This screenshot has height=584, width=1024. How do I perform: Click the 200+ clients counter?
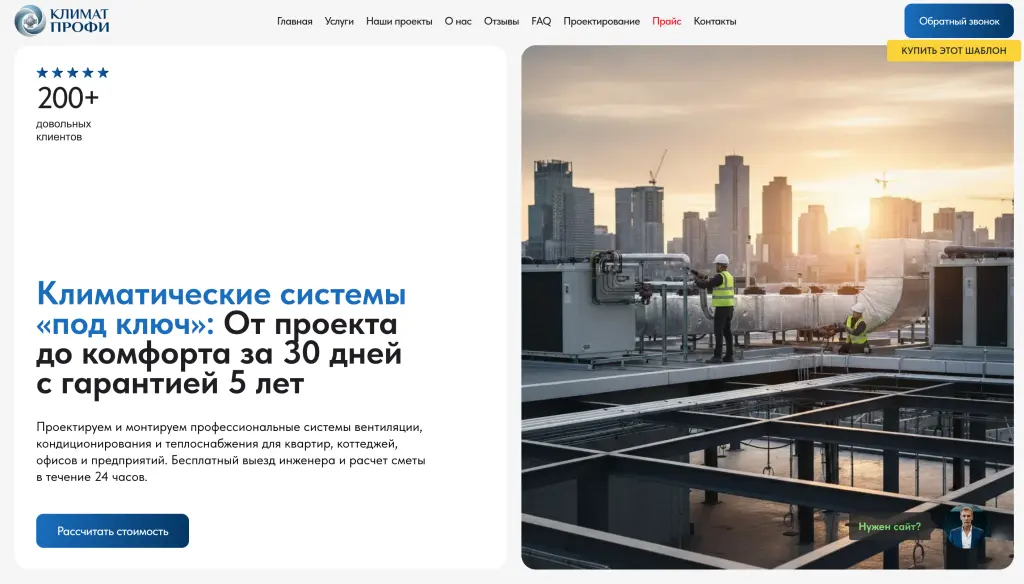68,98
